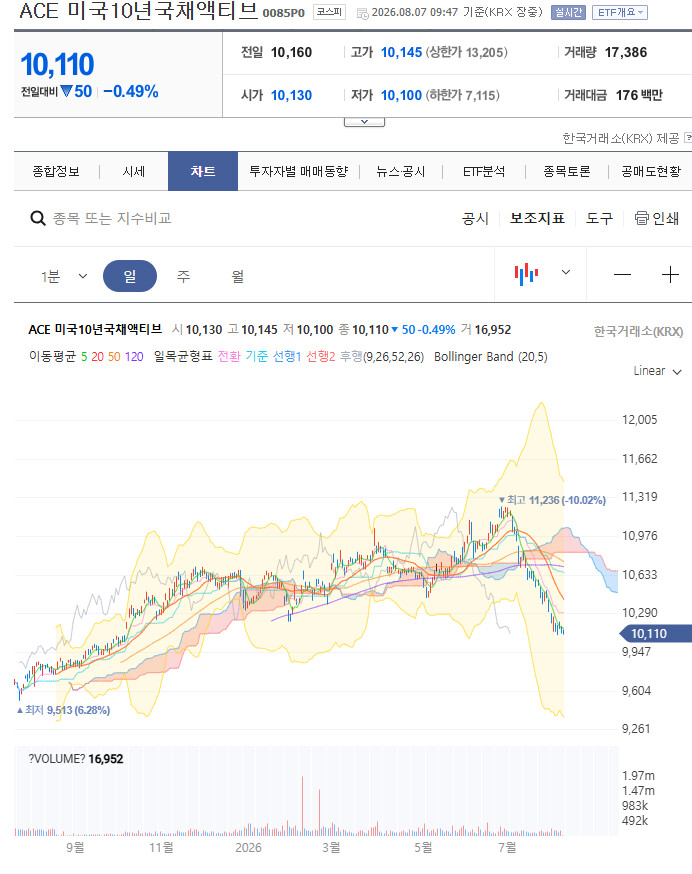Screen dimensions: 692x874
Task: Switch chart period to 주 weekly
Action: [183, 276]
